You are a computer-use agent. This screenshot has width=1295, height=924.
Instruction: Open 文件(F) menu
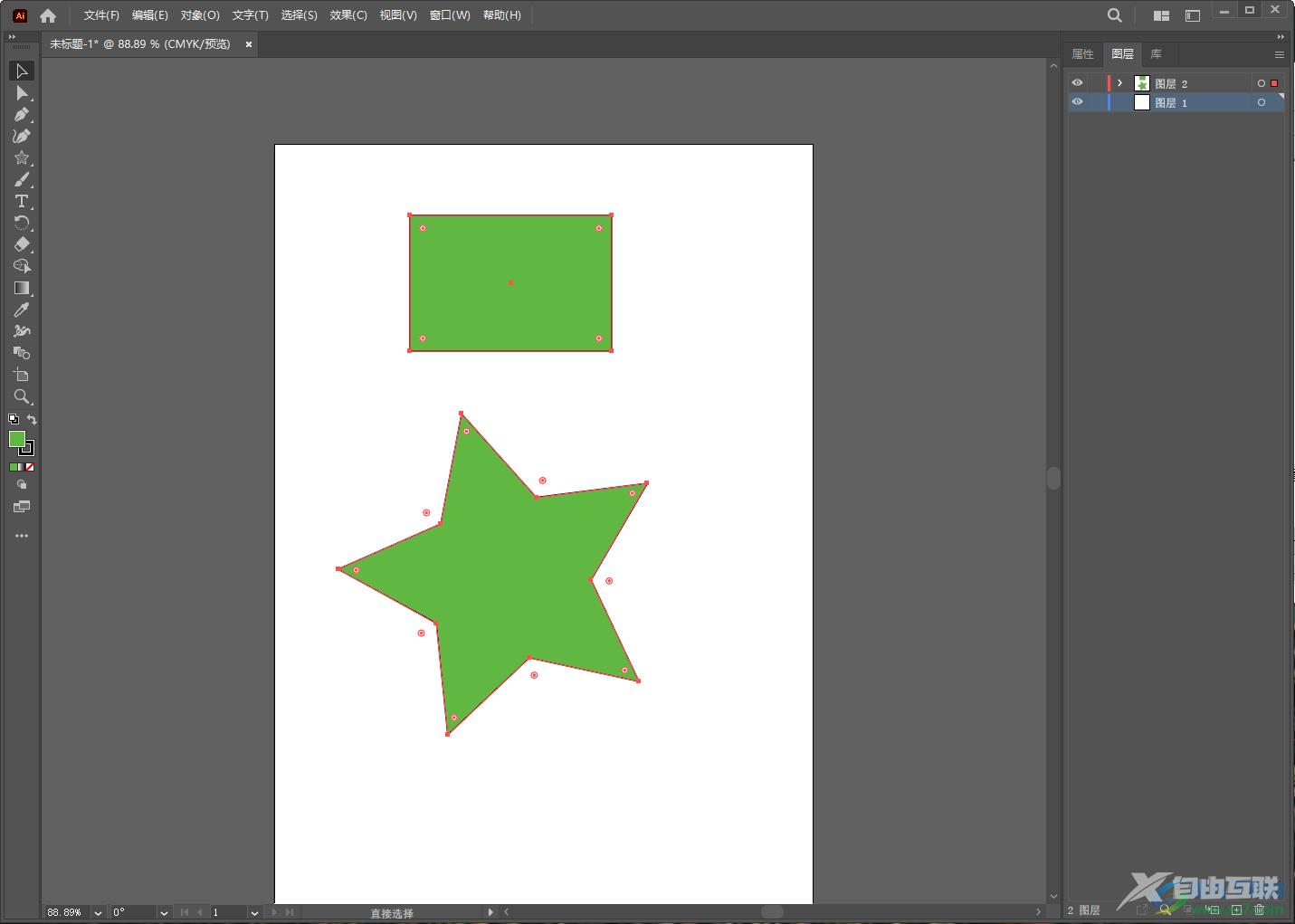(x=101, y=15)
